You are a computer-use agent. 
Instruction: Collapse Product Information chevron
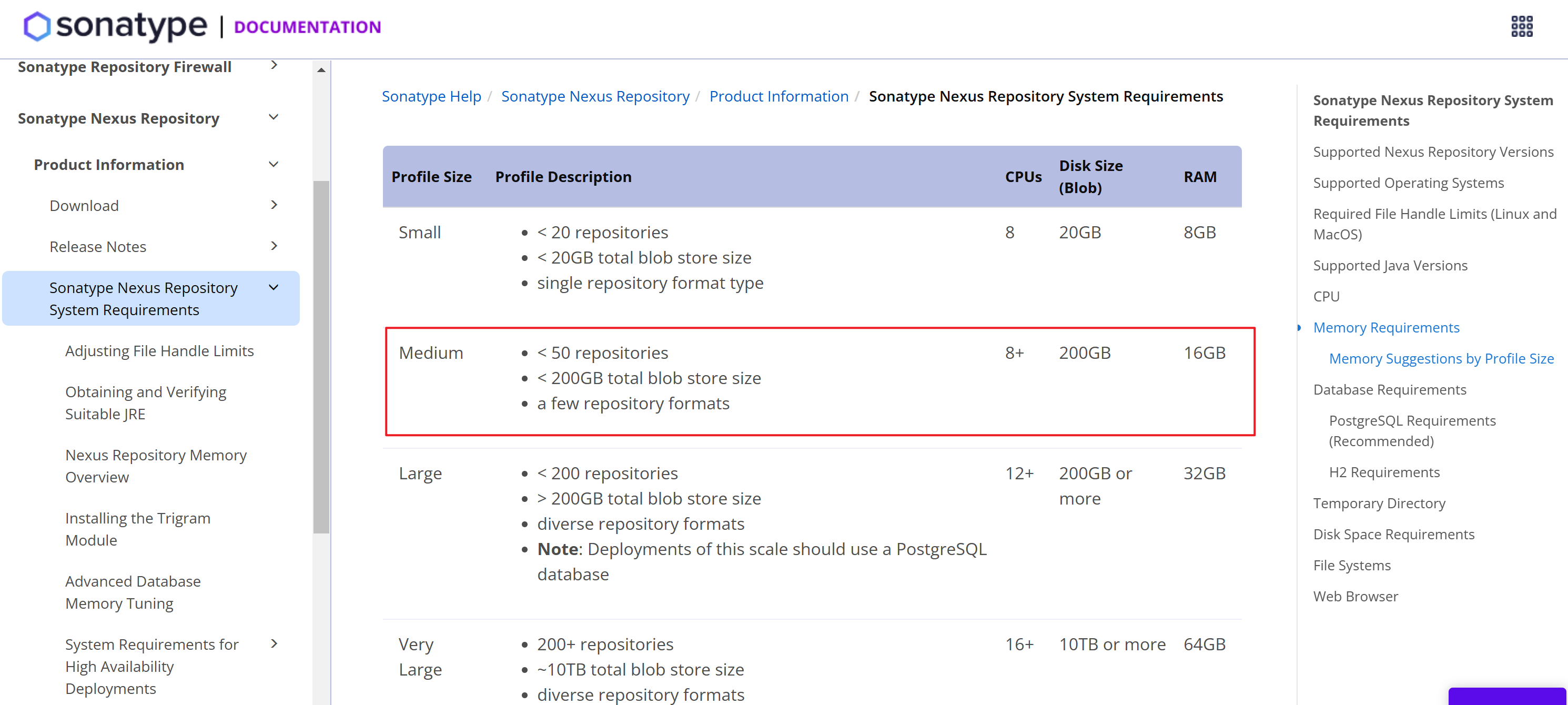pyautogui.click(x=274, y=164)
